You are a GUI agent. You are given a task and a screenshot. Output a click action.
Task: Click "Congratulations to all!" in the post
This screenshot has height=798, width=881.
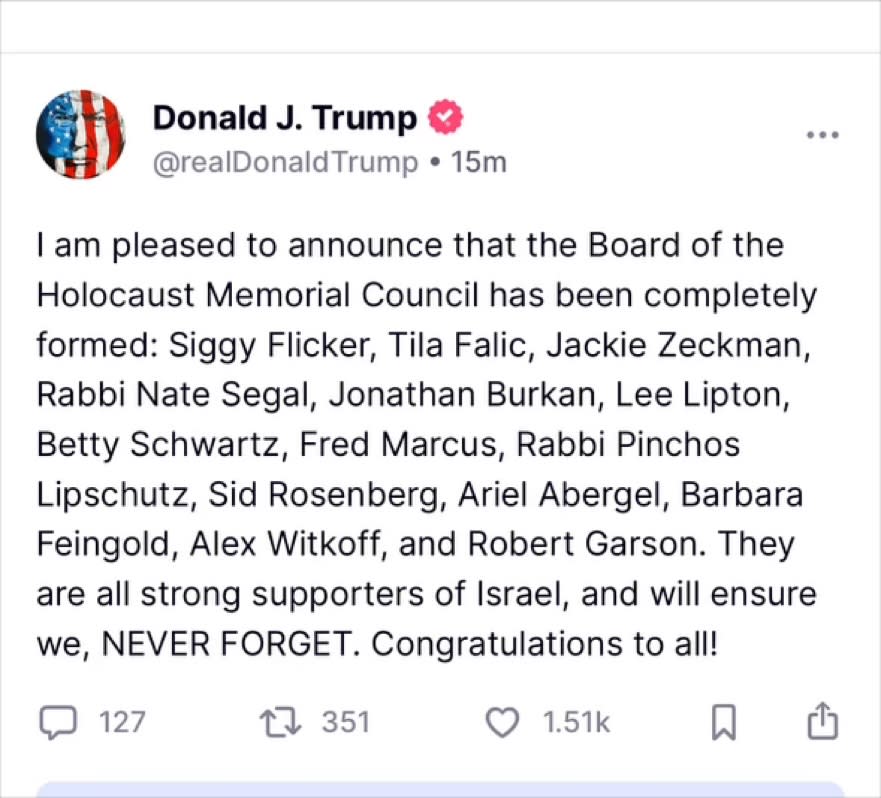(x=544, y=645)
